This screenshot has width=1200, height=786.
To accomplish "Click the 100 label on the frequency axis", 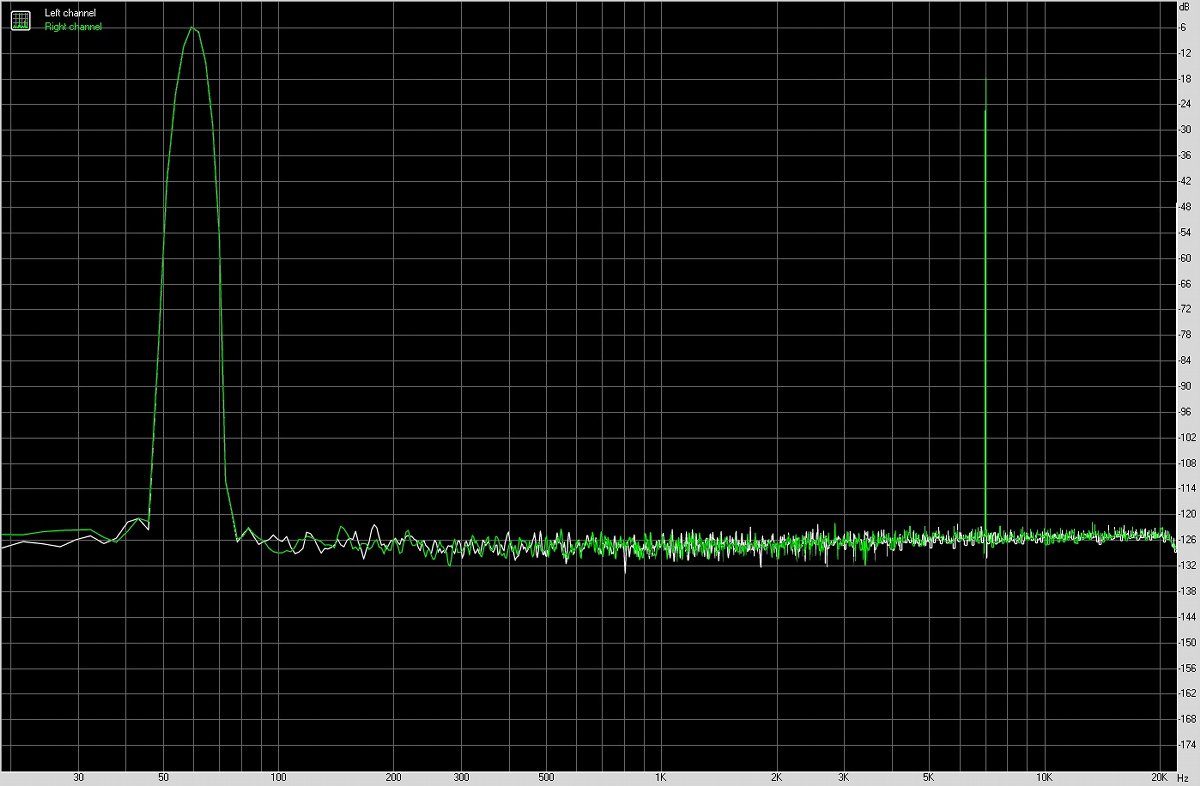I will [x=278, y=776].
